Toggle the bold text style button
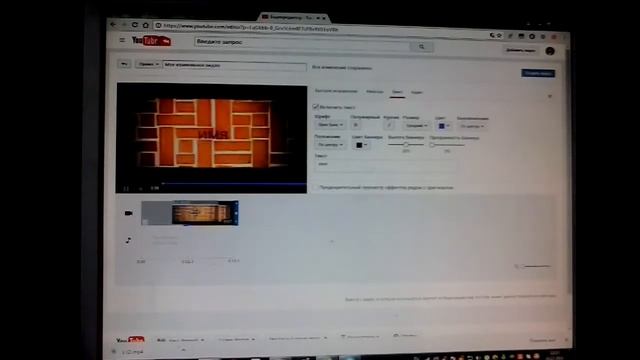This screenshot has width=640, height=360. coord(356,125)
